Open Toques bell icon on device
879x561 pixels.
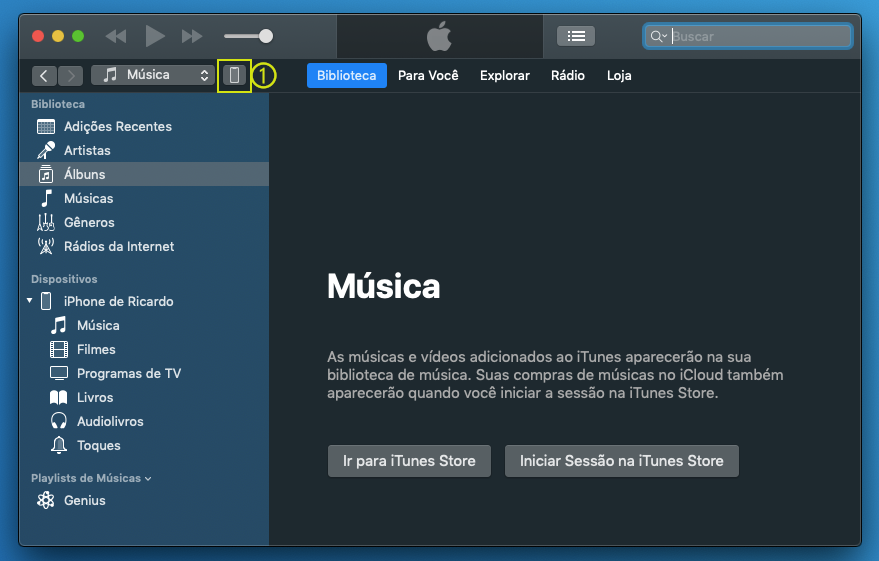click(x=59, y=446)
